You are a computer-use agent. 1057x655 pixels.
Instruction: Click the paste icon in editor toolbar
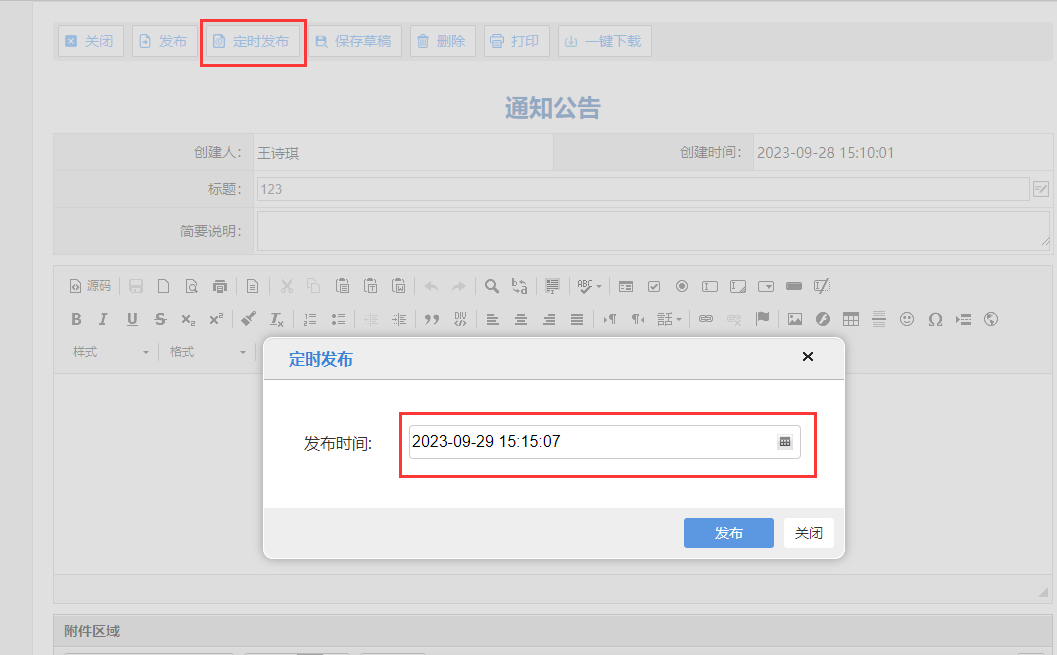pyautogui.click(x=342, y=286)
